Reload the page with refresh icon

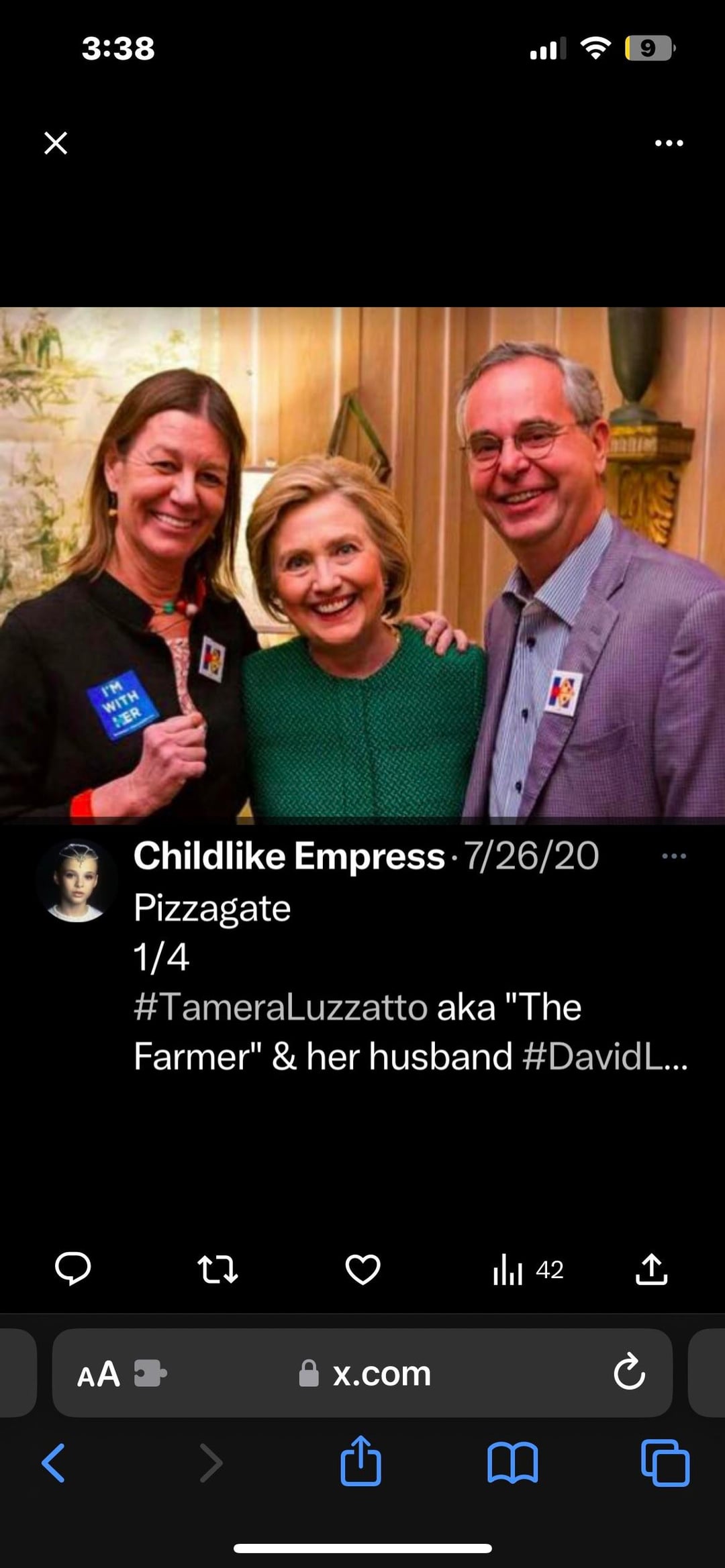click(x=629, y=1372)
